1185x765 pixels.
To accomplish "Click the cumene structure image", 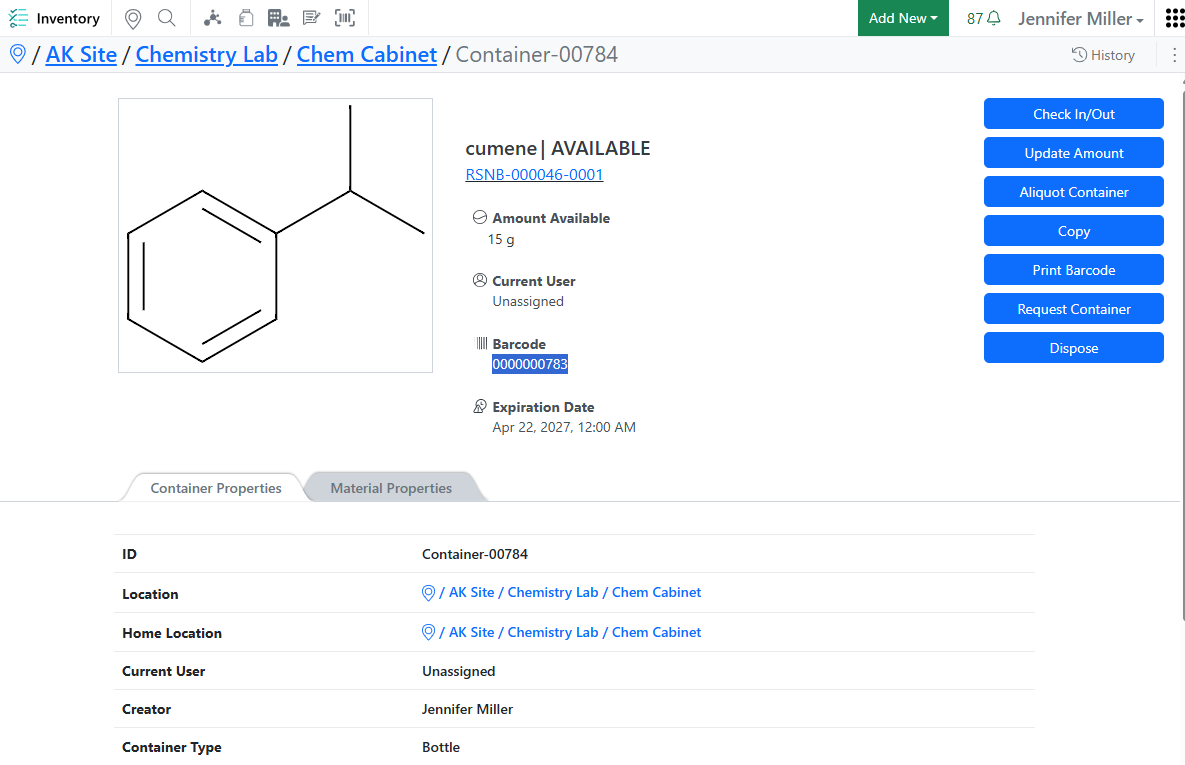I will click(x=275, y=235).
